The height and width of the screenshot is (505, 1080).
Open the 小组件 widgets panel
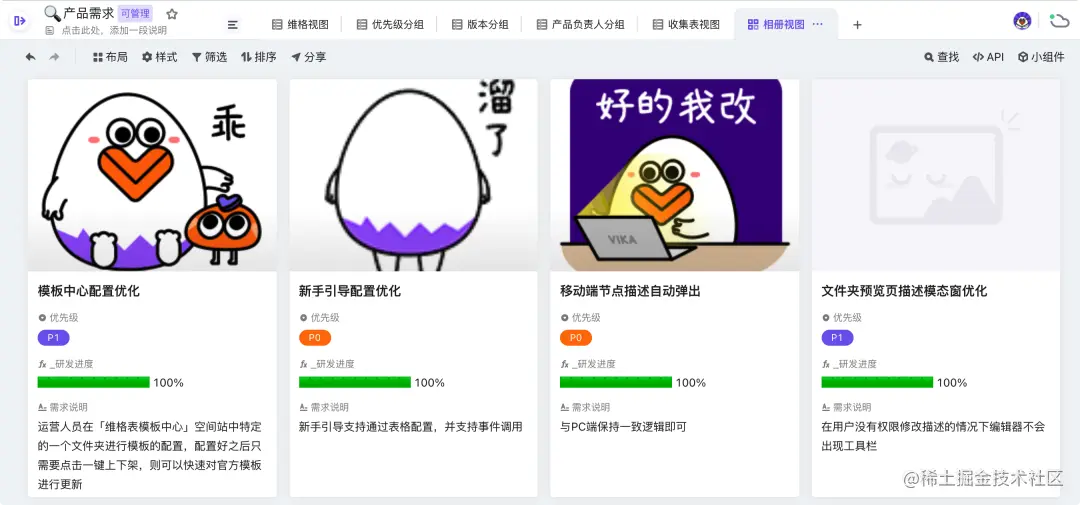pyautogui.click(x=1041, y=57)
